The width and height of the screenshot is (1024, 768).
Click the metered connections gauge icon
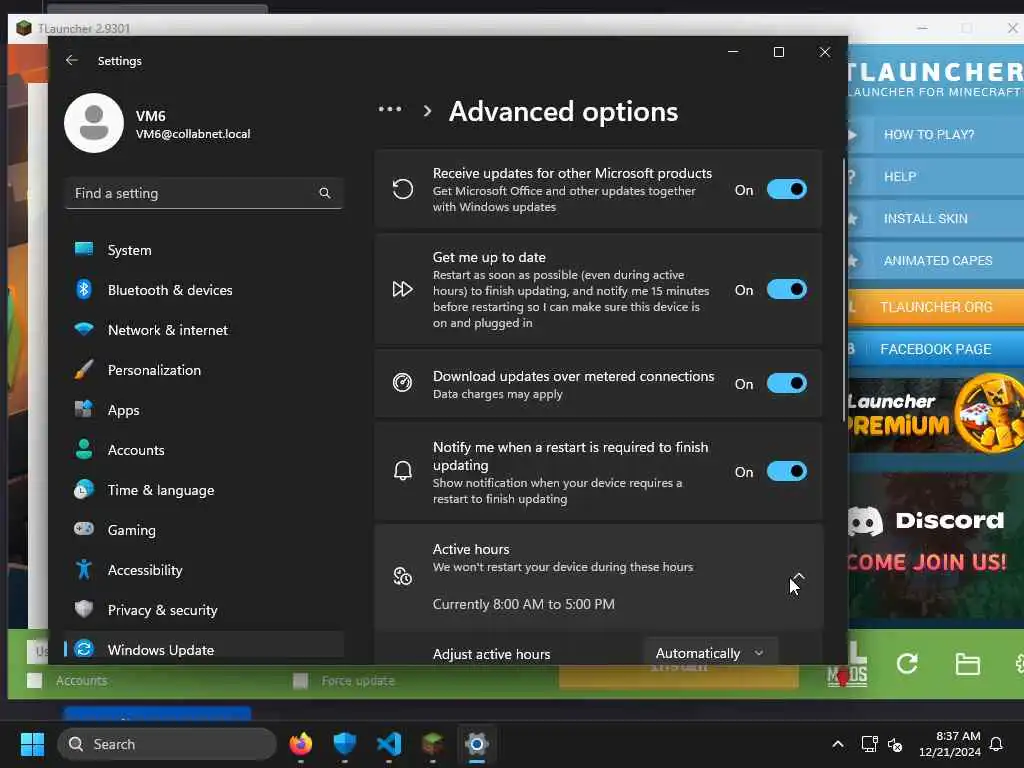tap(402, 383)
